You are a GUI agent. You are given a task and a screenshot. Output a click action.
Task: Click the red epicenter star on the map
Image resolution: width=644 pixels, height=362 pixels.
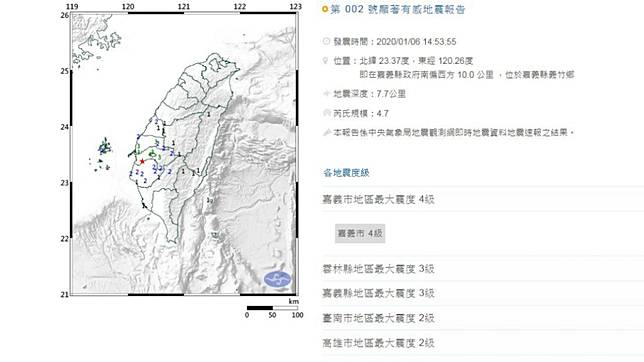pos(142,161)
